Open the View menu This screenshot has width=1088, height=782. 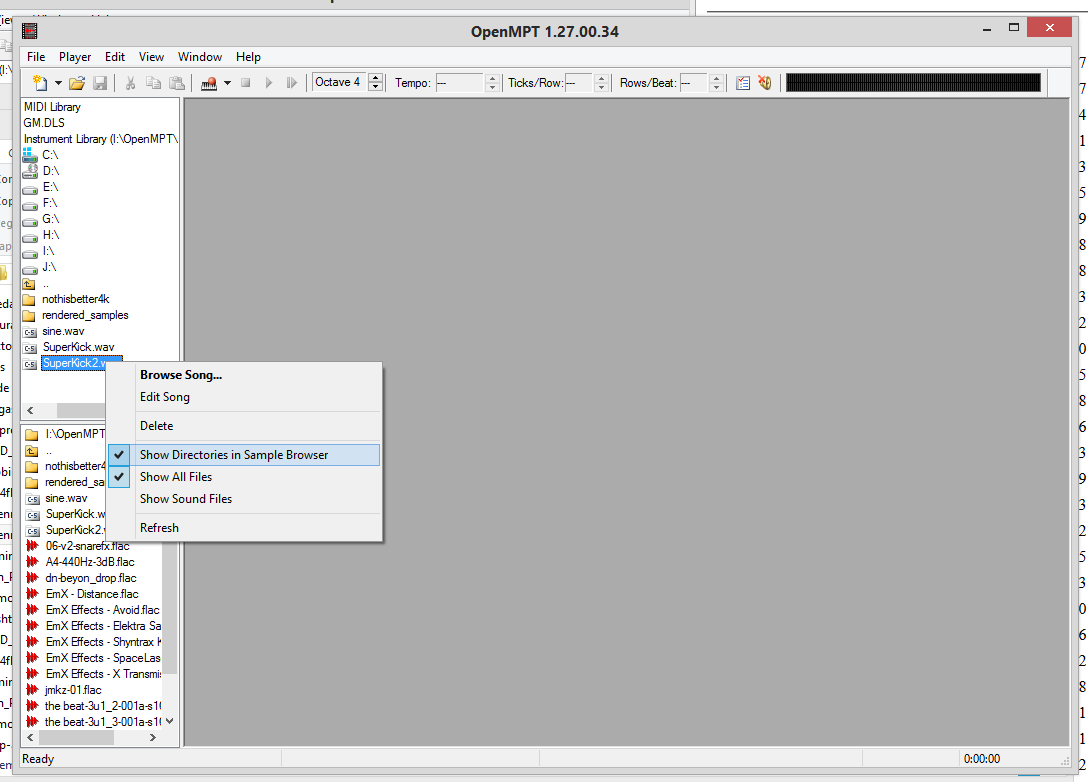click(151, 57)
